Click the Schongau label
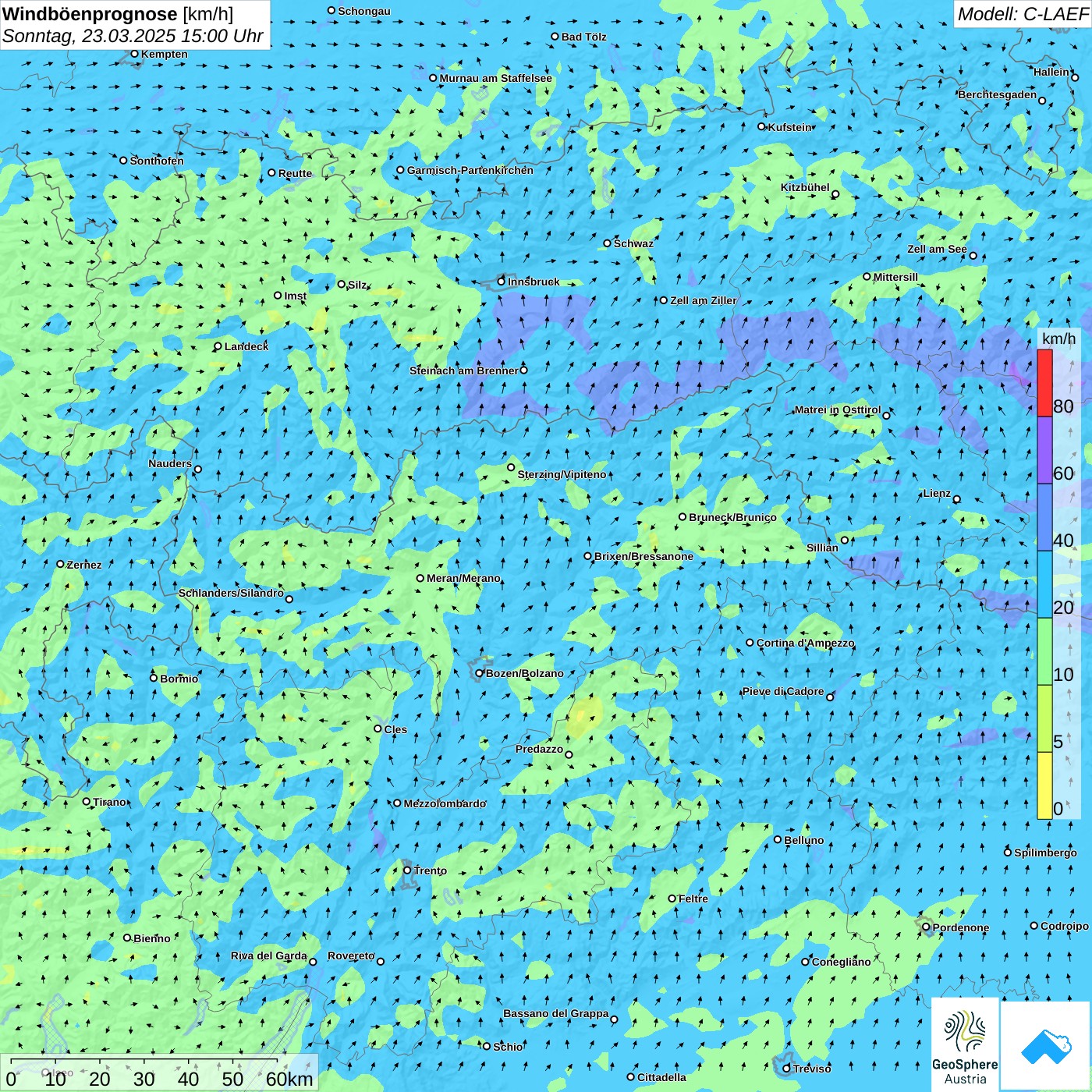The width and height of the screenshot is (1092, 1092). (x=363, y=11)
